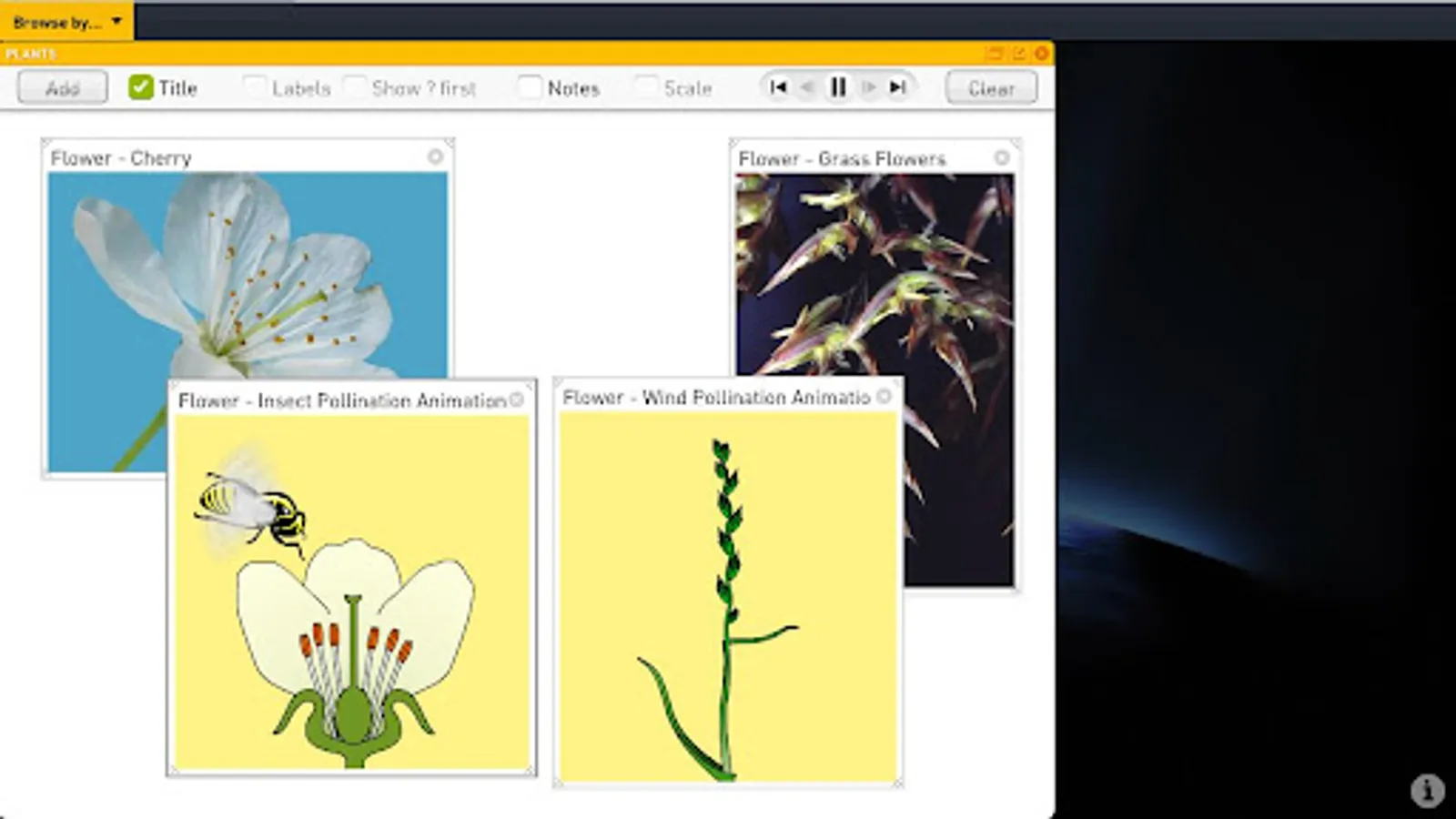
Task: Click the 'Flower - Cherry' title
Action: click(x=121, y=157)
